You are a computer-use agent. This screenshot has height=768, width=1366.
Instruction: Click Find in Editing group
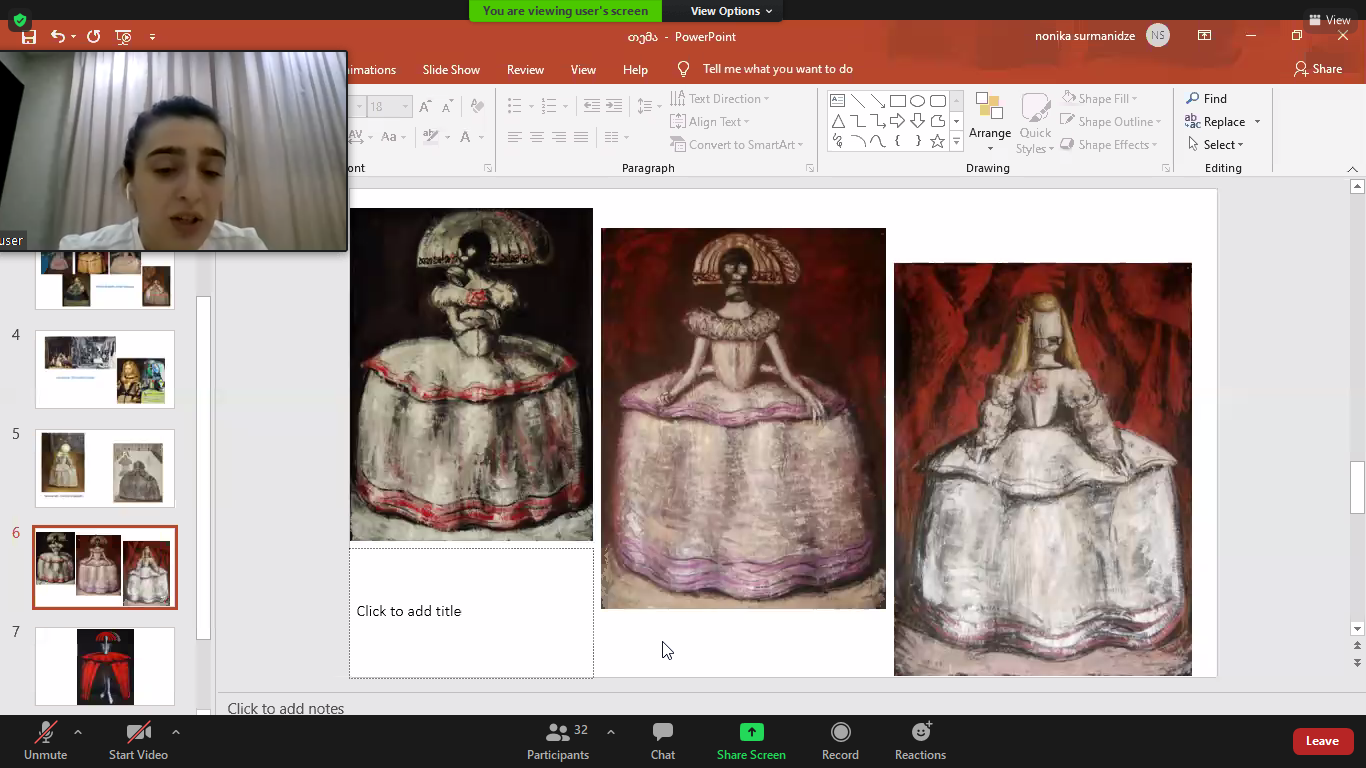(1207, 99)
